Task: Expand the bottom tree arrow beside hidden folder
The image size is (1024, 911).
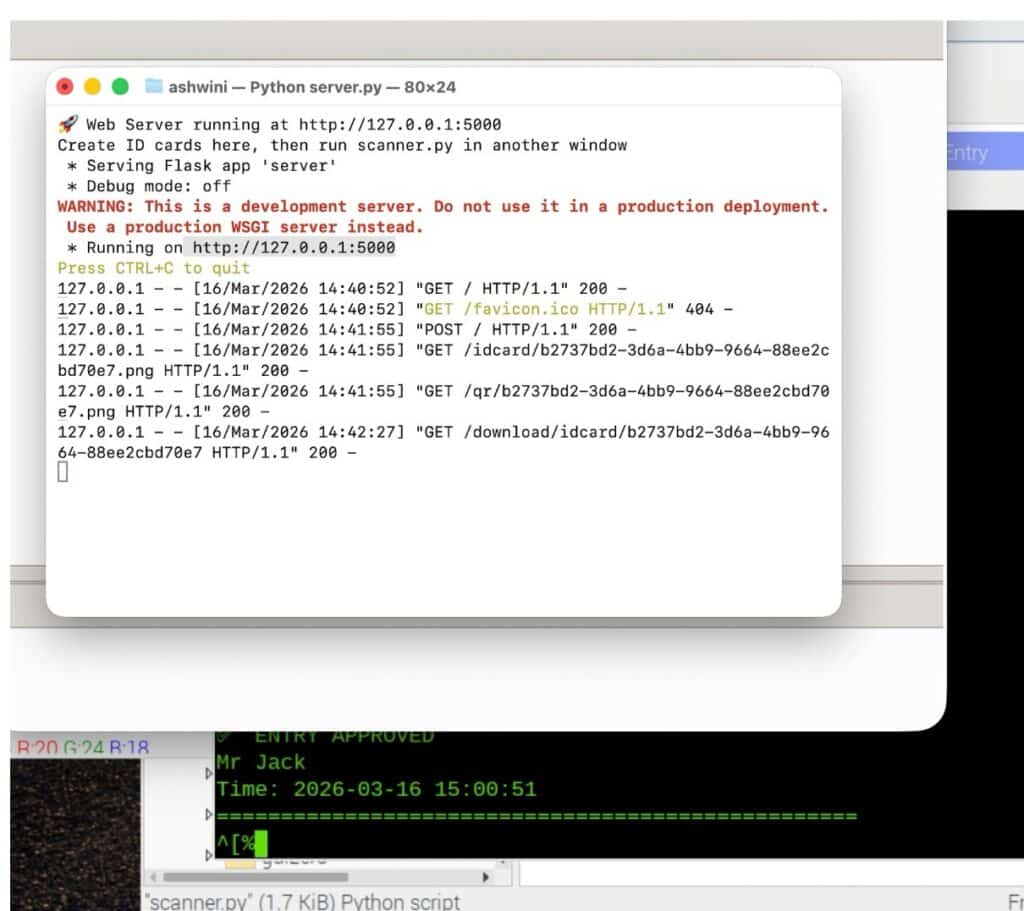Action: coord(209,855)
